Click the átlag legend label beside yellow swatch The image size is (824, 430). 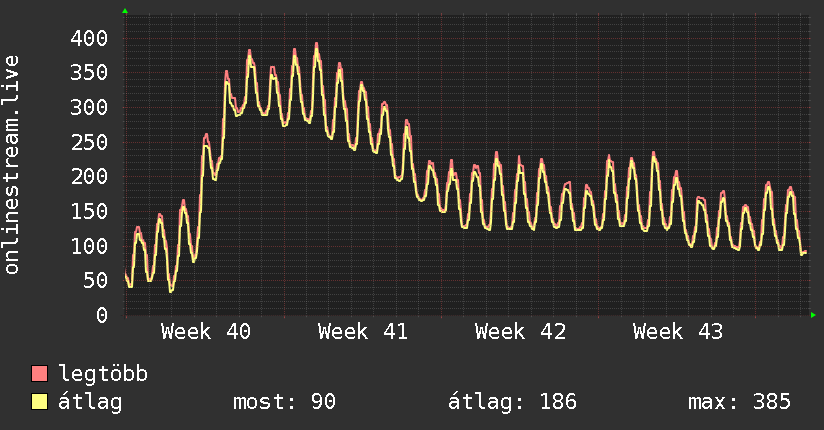90,402
